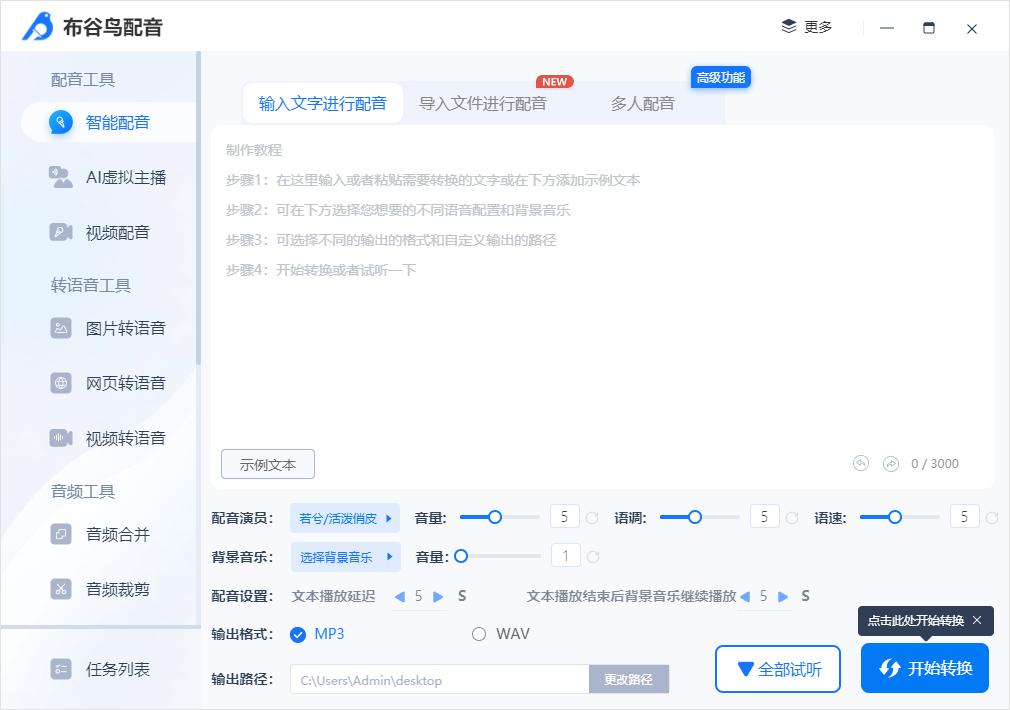
Task: Open 视频转语音 tool
Action: click(108, 438)
